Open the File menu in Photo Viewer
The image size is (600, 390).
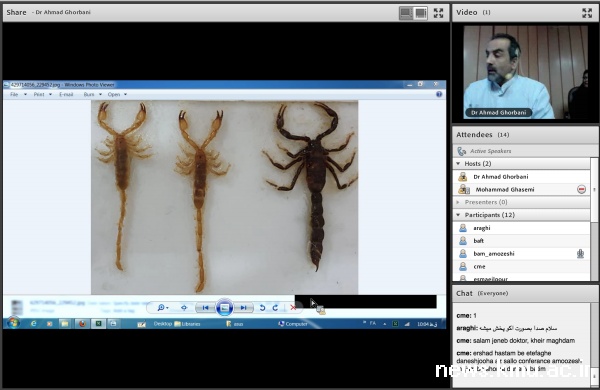pos(14,95)
